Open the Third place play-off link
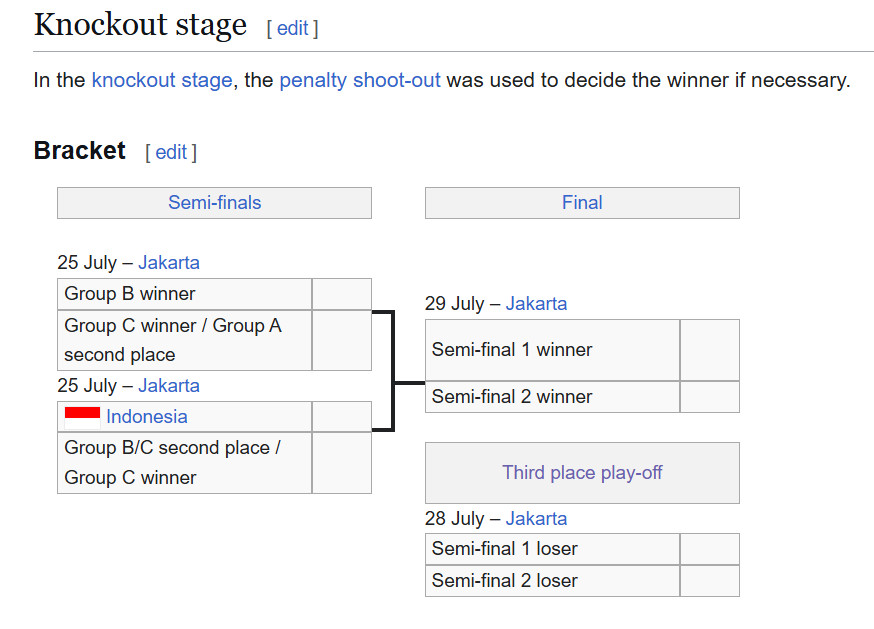The width and height of the screenshot is (874, 629). click(x=582, y=473)
